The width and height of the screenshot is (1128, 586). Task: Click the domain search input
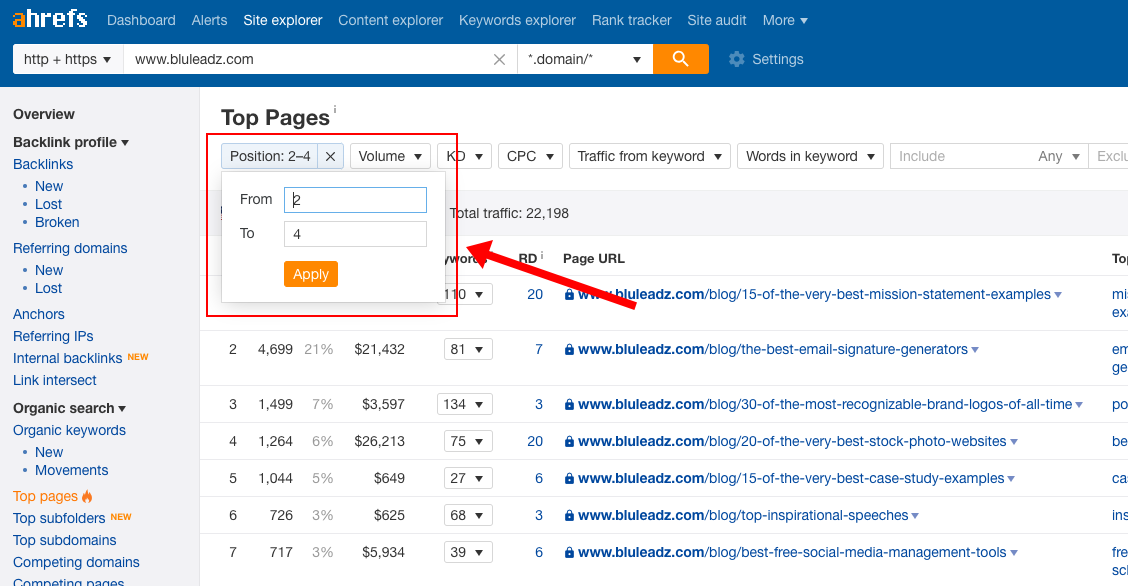point(309,59)
